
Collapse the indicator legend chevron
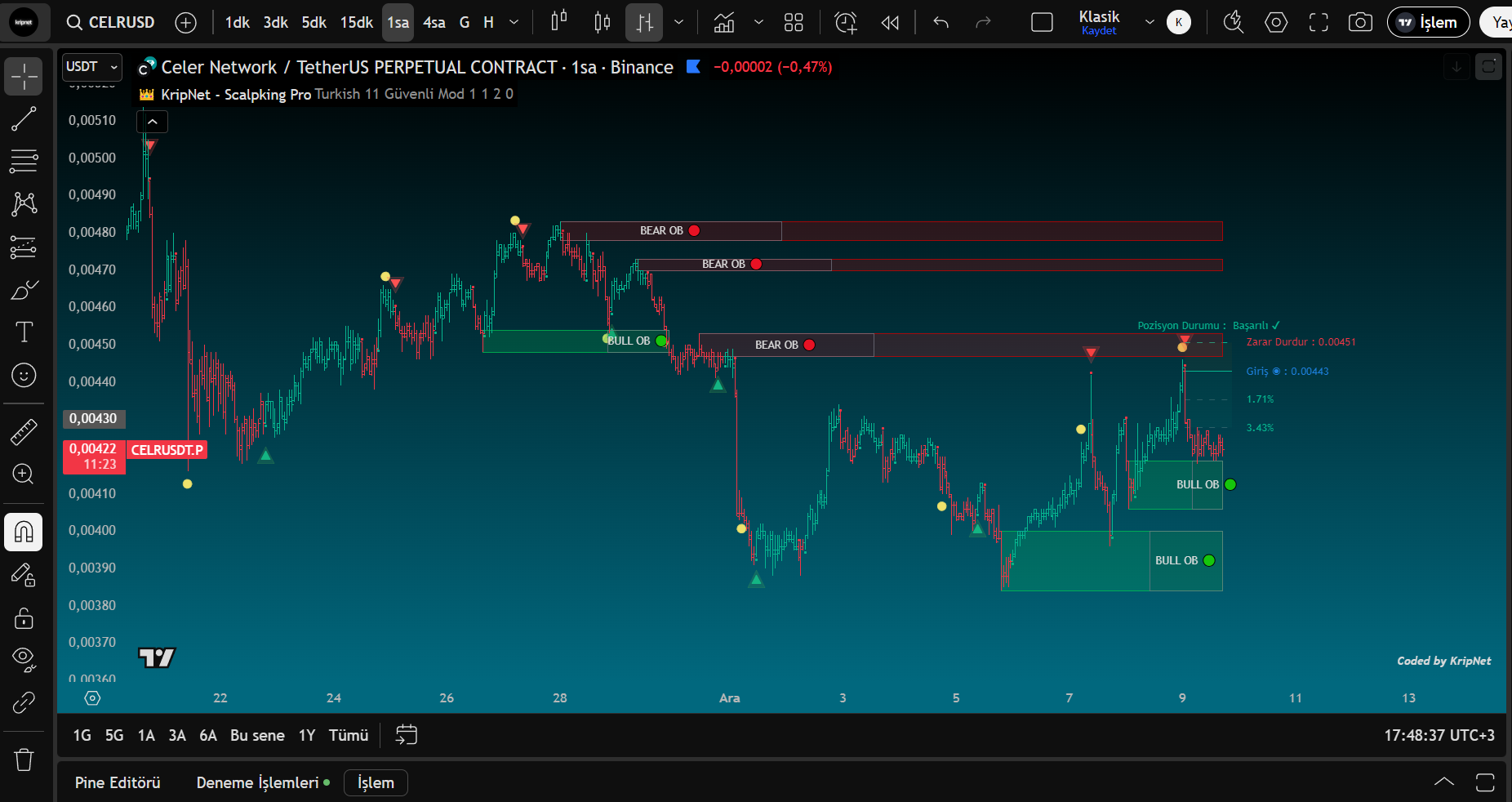[x=153, y=122]
